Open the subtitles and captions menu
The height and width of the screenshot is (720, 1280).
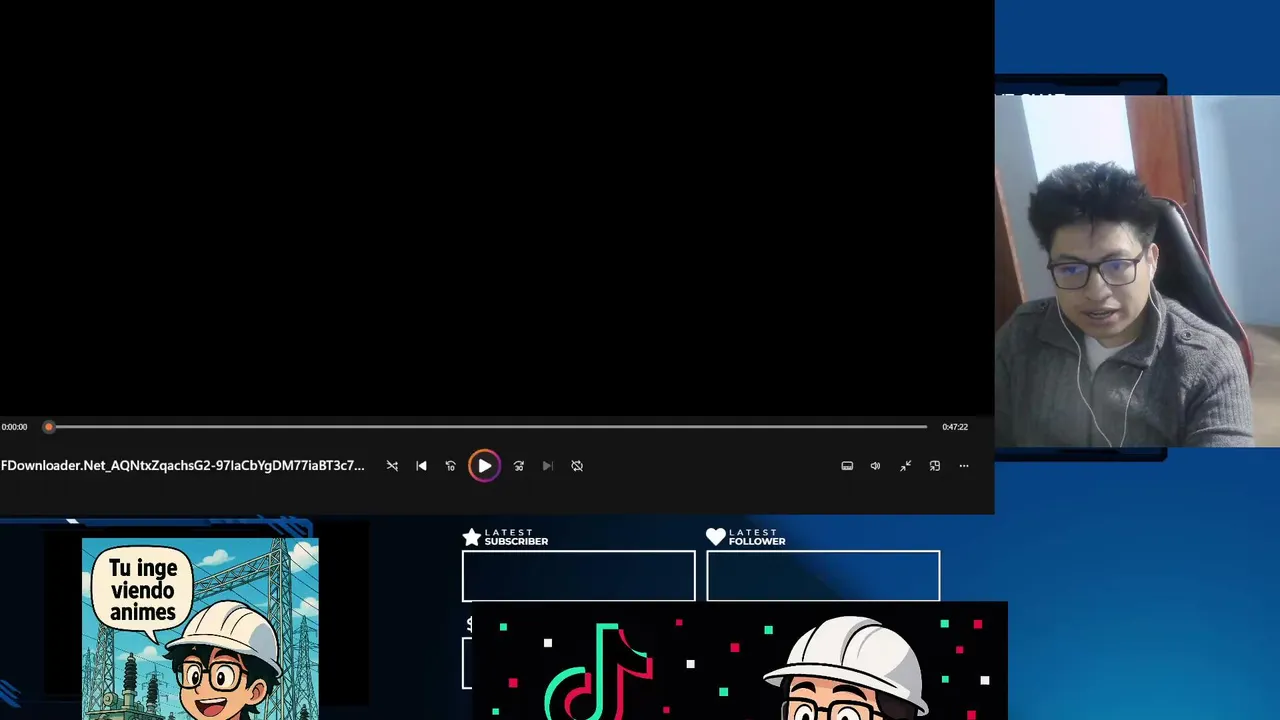[x=847, y=466]
